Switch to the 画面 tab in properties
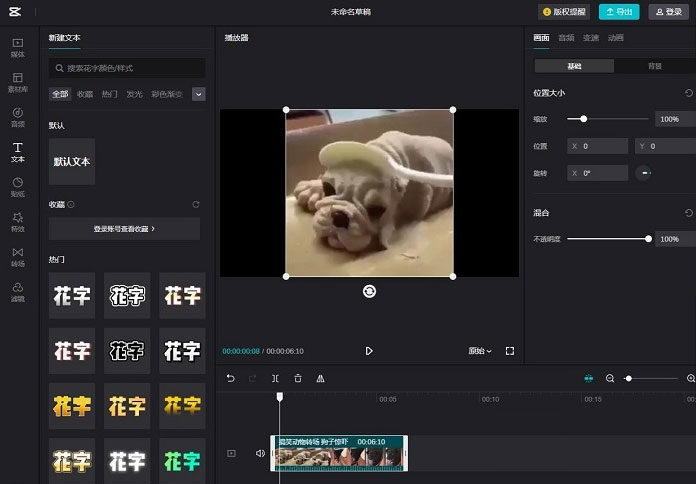This screenshot has width=696, height=484. [x=541, y=38]
